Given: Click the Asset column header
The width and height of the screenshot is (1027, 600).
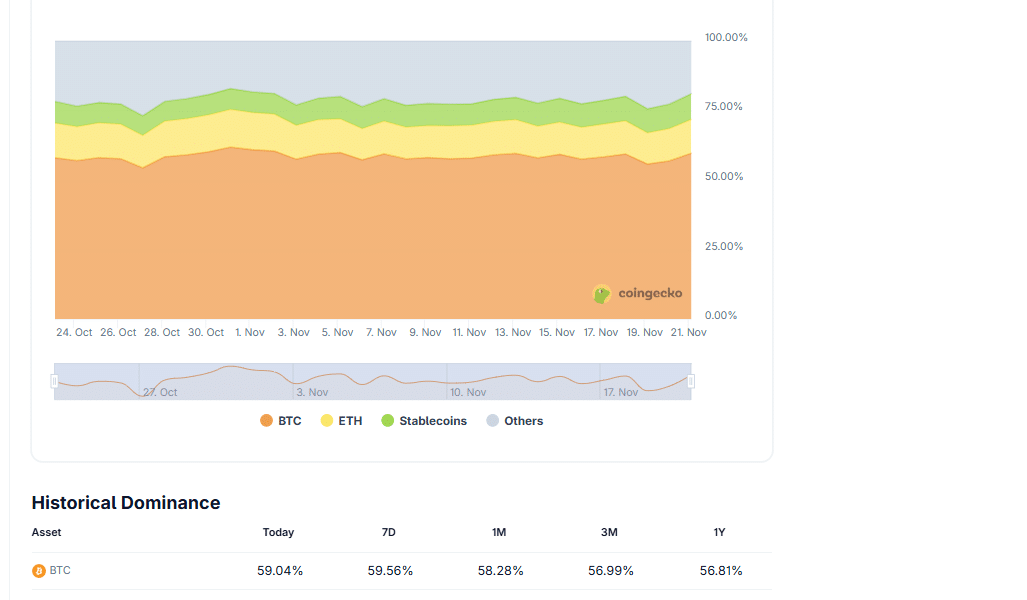Looking at the screenshot, I should point(46,532).
